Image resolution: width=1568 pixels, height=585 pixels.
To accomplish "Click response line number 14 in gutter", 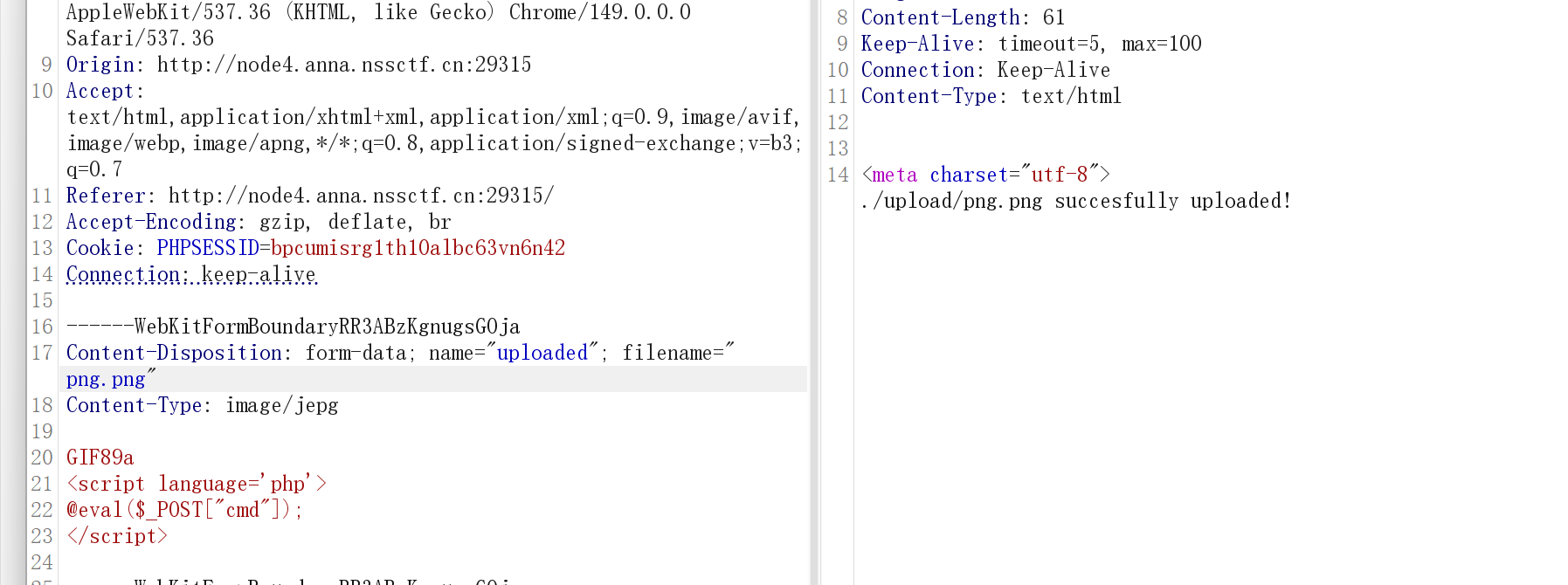I will coord(838,175).
